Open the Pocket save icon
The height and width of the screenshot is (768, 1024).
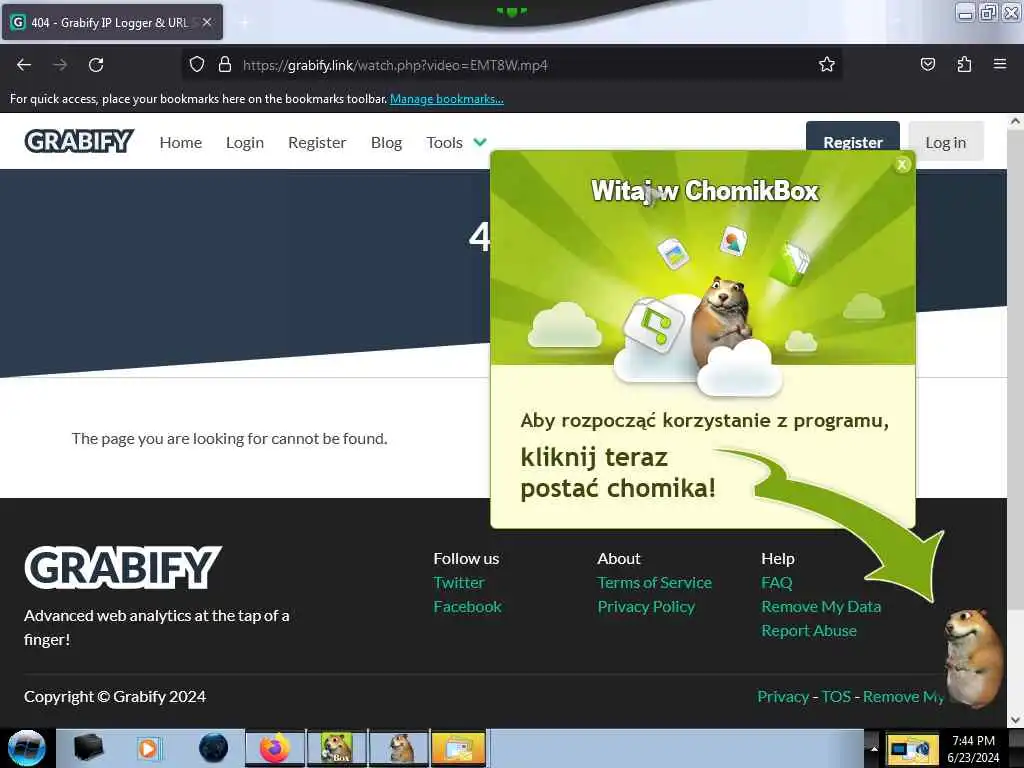[927, 64]
